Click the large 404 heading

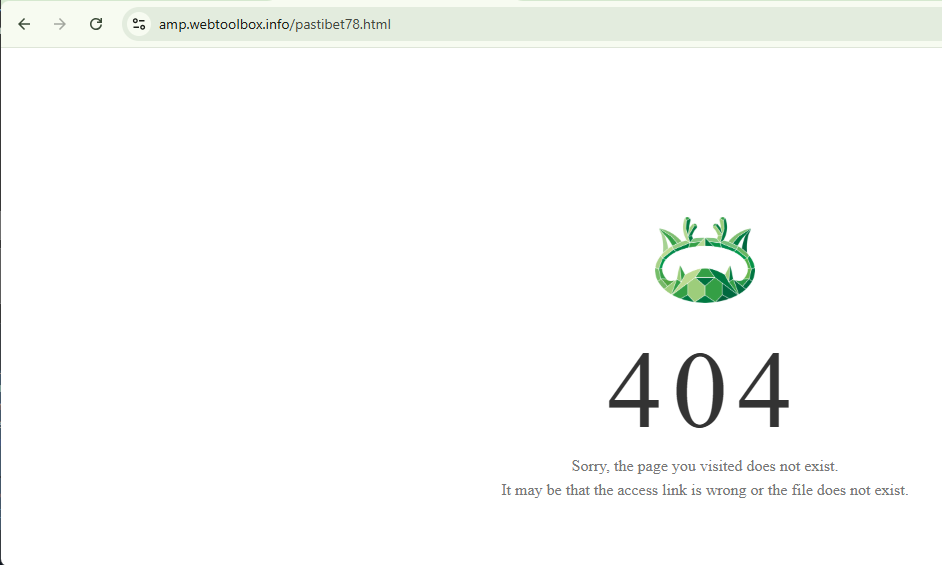pyautogui.click(x=699, y=390)
